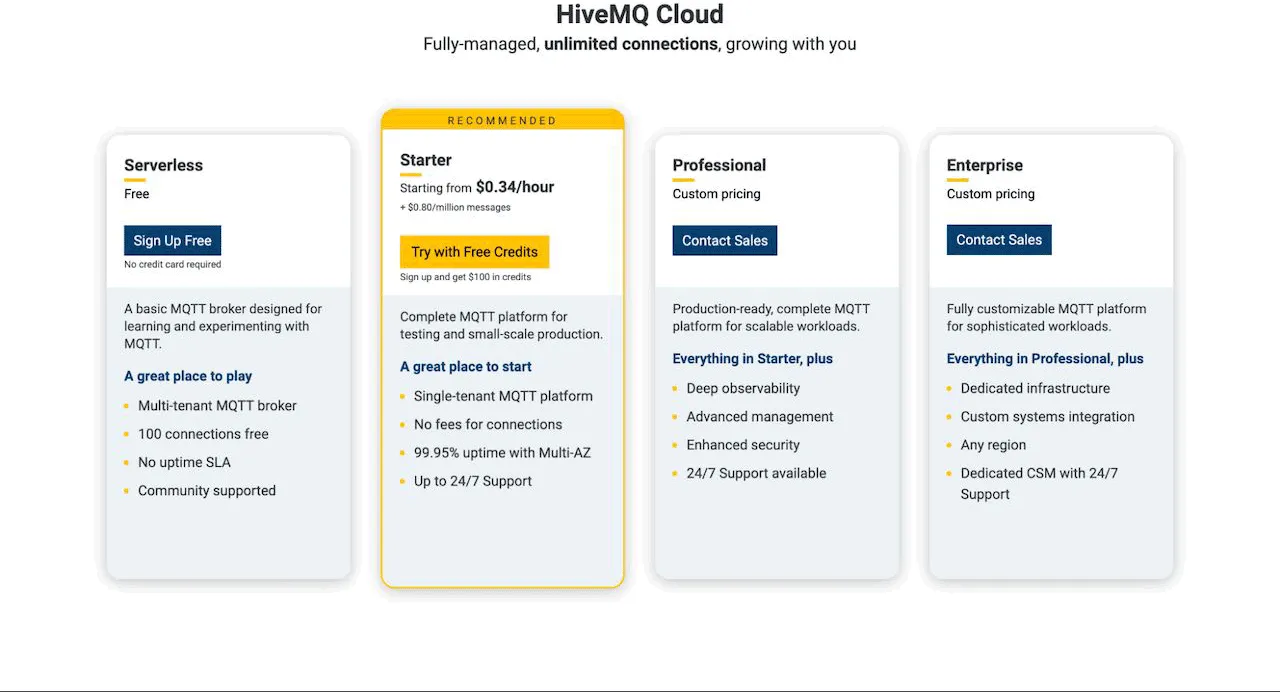1280x692 pixels.
Task: Click 'A basic MQTT broker designed' description
Action: click(x=223, y=326)
